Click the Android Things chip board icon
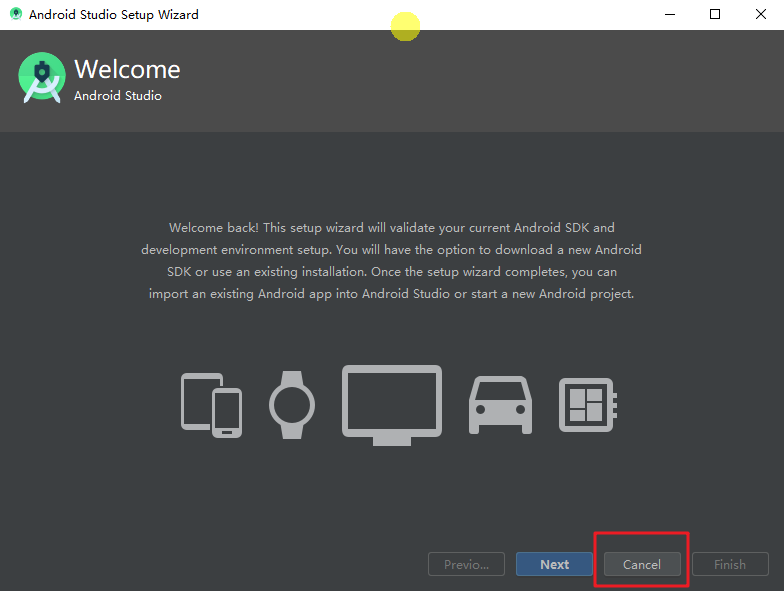Viewport: 784px width, 591px height. (x=588, y=405)
